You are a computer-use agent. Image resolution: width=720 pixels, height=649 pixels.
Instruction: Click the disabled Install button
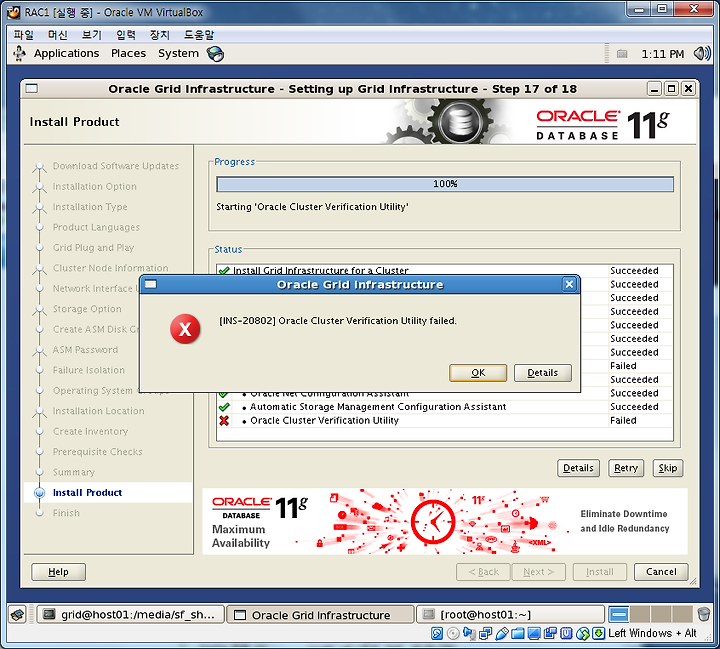[600, 572]
